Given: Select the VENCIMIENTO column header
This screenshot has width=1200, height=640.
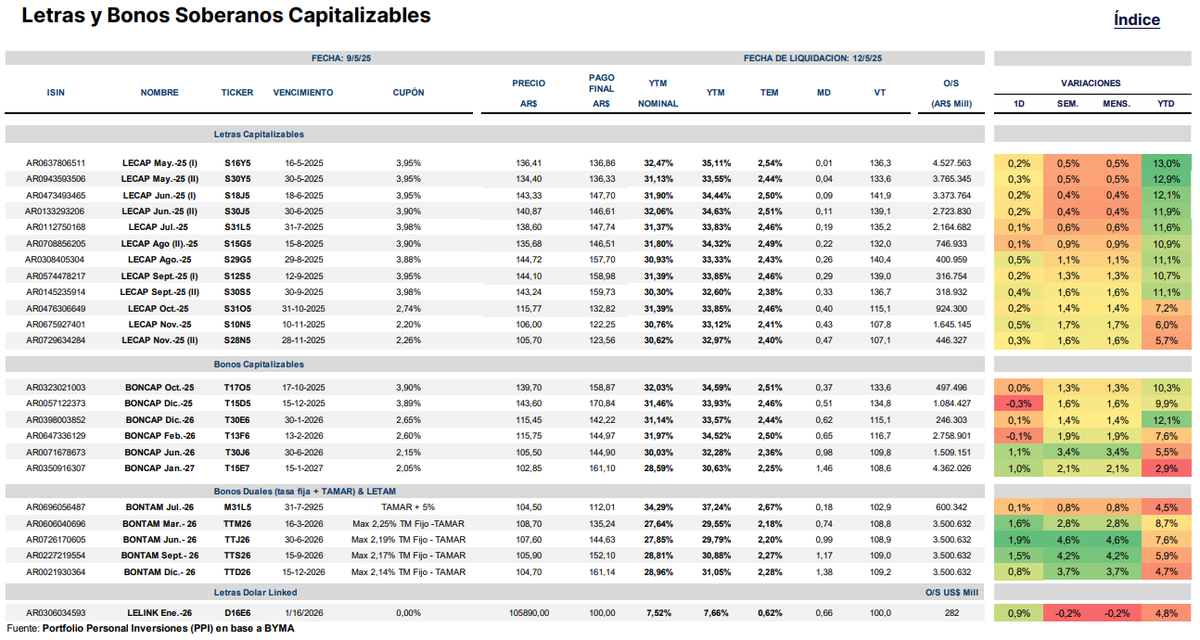Looking at the screenshot, I should [x=303, y=92].
